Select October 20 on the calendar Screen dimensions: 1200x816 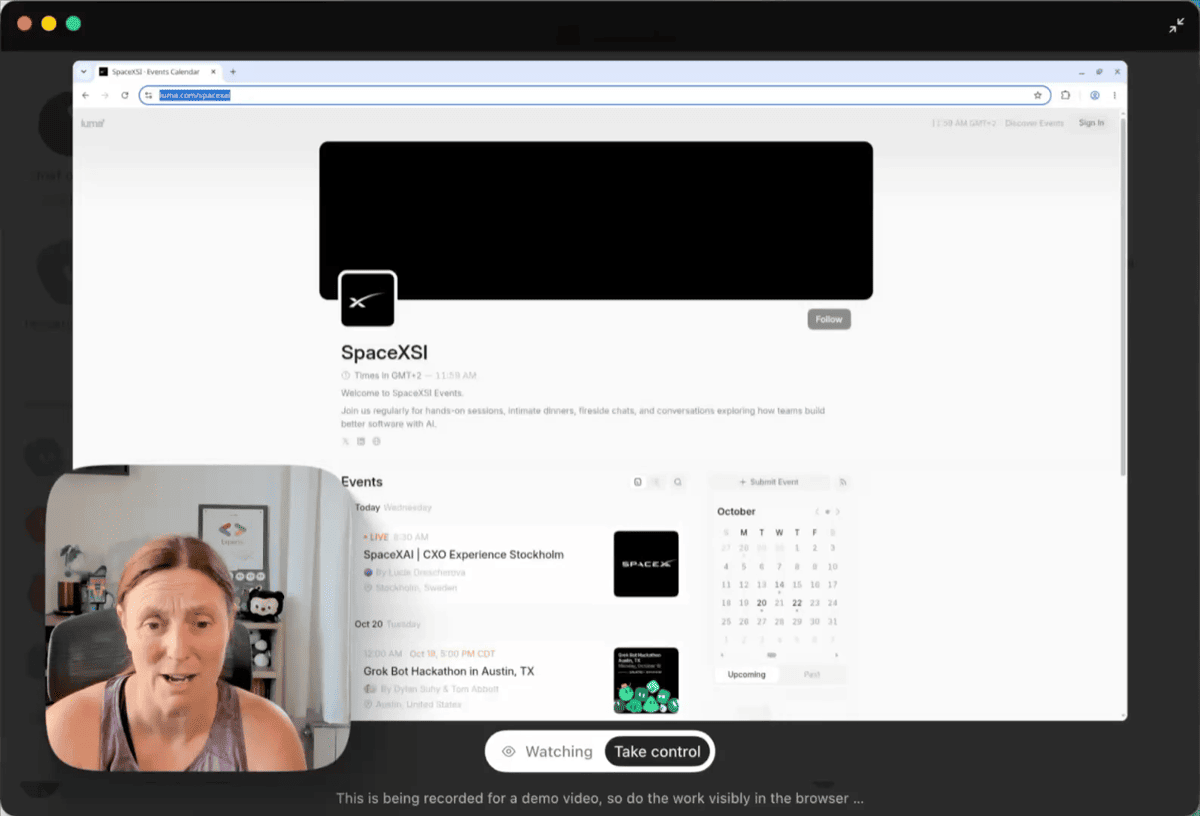761,604
